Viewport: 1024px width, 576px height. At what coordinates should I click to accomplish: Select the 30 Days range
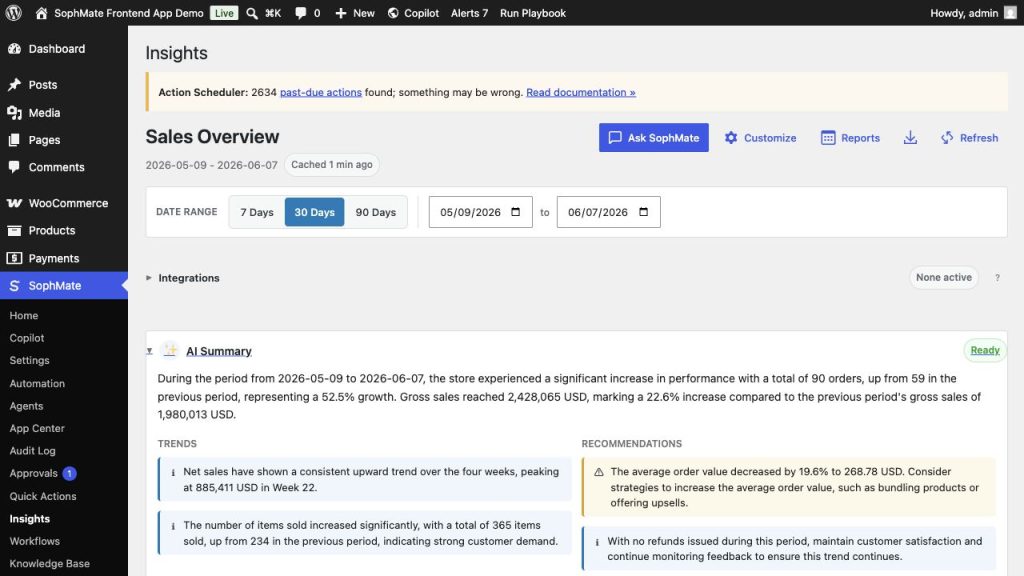314,212
